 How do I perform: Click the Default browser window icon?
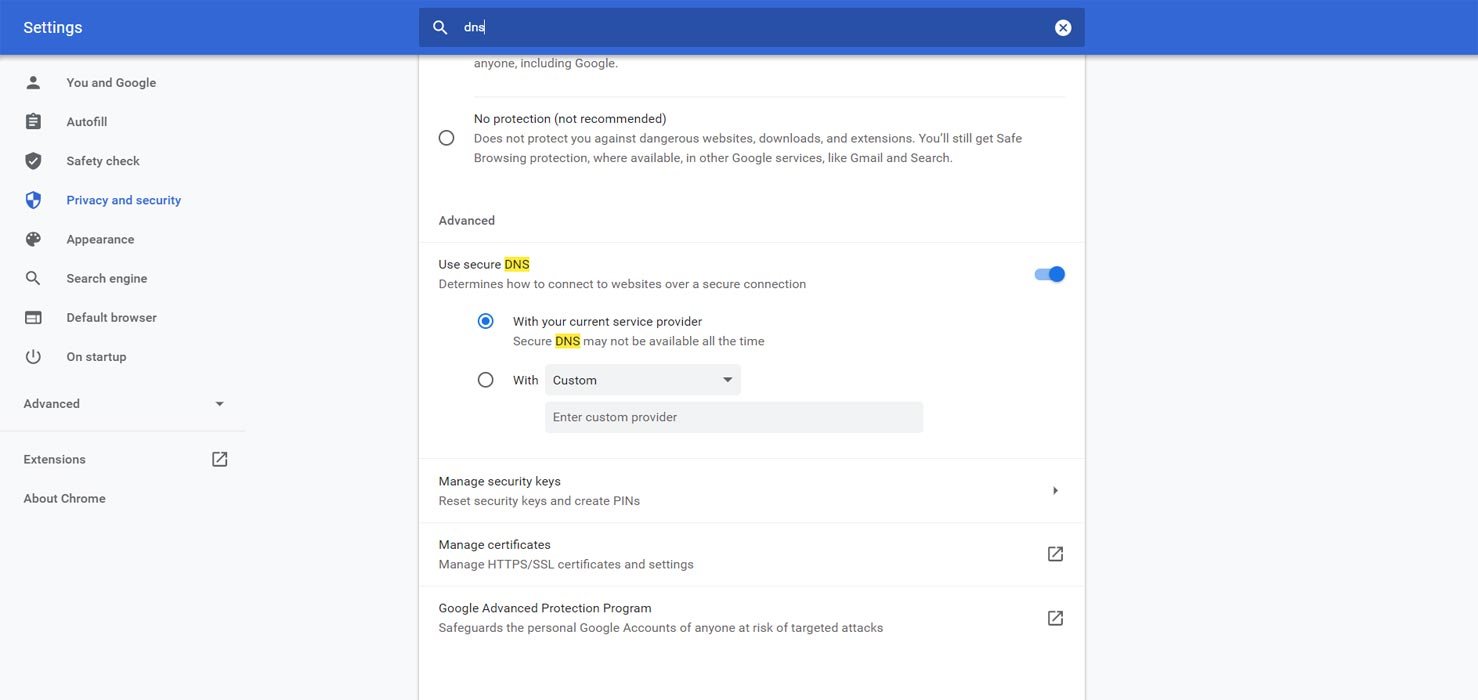pyautogui.click(x=33, y=318)
